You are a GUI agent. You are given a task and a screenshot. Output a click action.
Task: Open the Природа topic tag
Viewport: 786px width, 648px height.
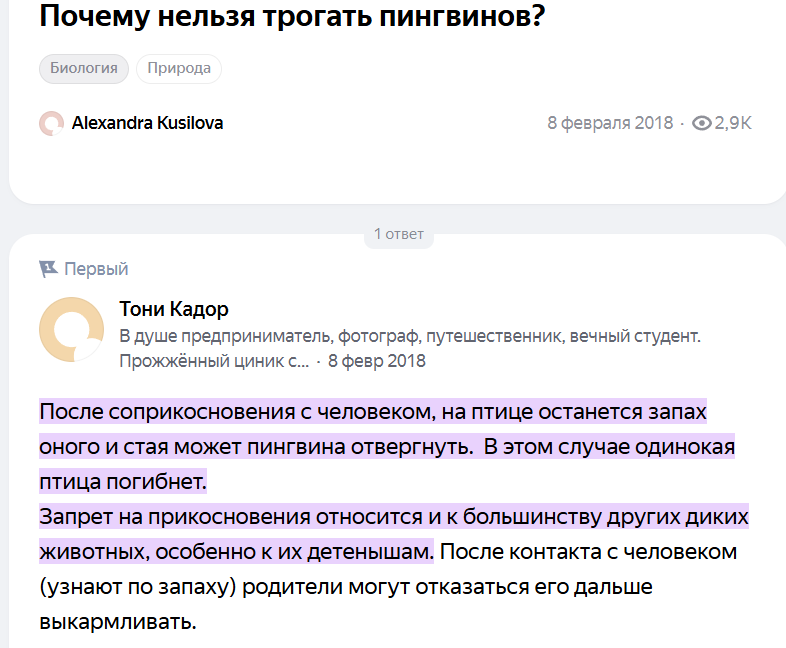click(x=179, y=69)
